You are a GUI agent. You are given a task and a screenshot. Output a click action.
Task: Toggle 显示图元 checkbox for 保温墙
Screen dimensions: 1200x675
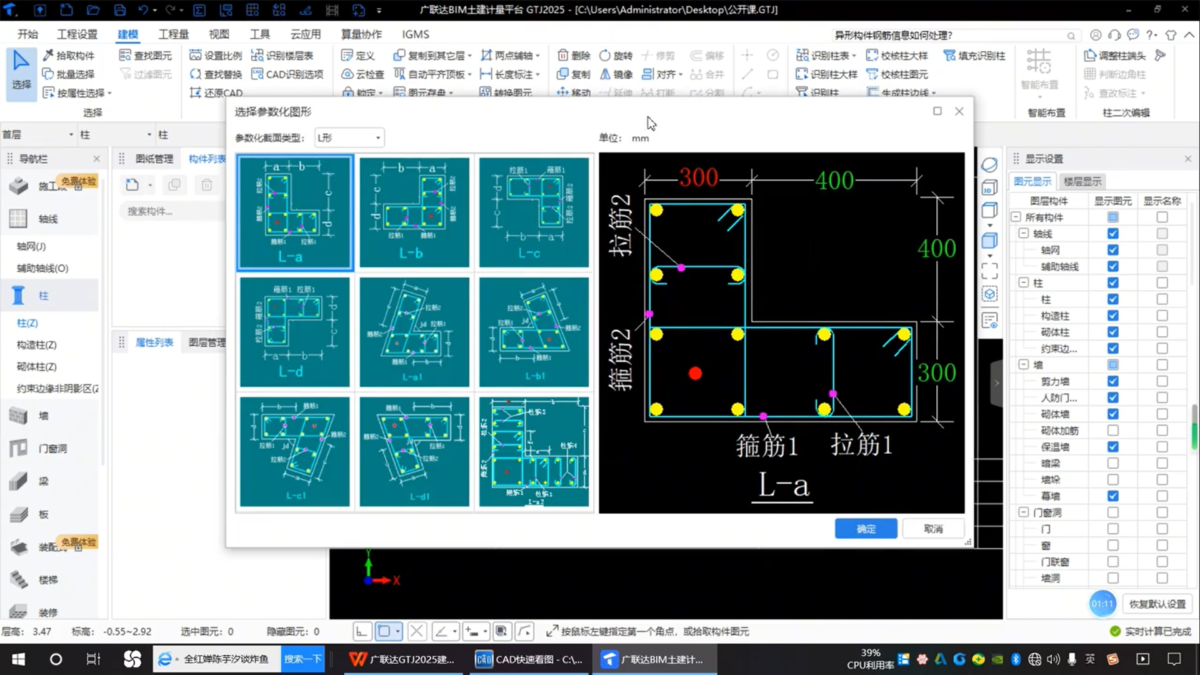pyautogui.click(x=1113, y=447)
